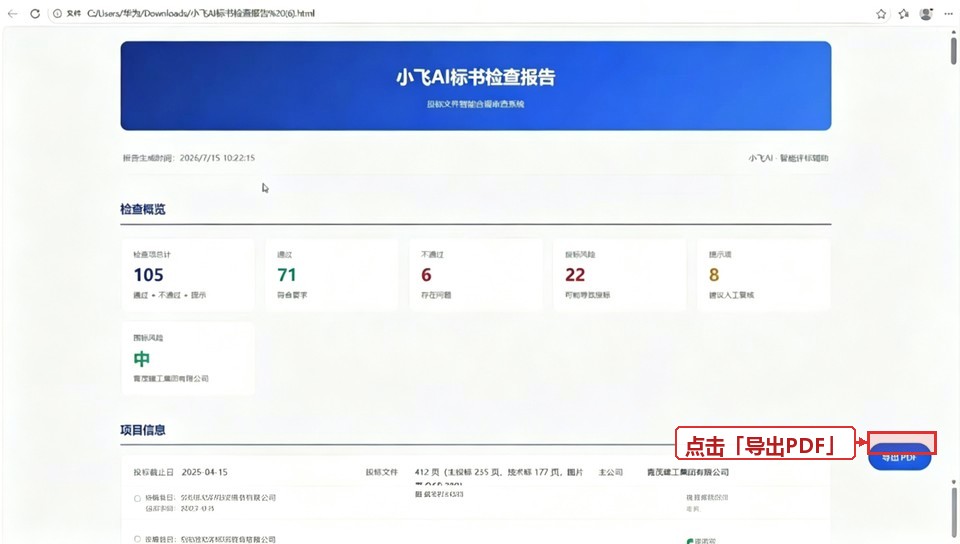This screenshot has width=960, height=544.
Task: Click the bid deadline date 2025-04-15
Action: pos(204,472)
